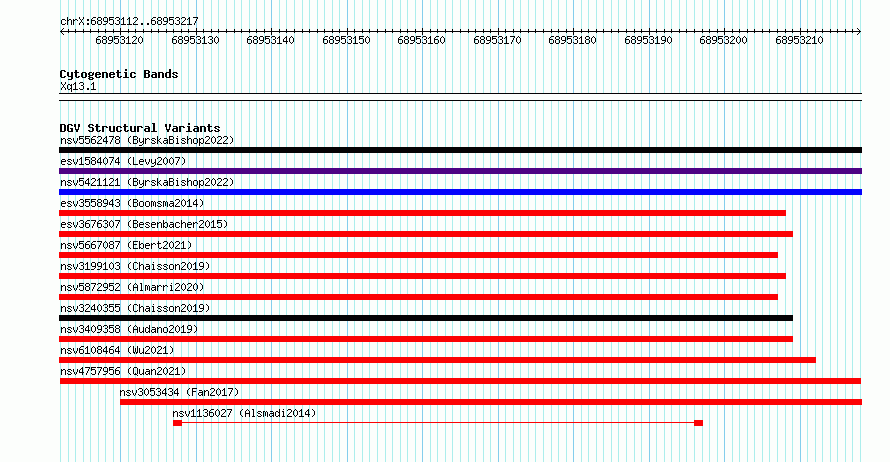The height and width of the screenshot is (462, 890).
Task: Open the esv3676307 (Besenbacher2015) label
Action: coord(144,224)
